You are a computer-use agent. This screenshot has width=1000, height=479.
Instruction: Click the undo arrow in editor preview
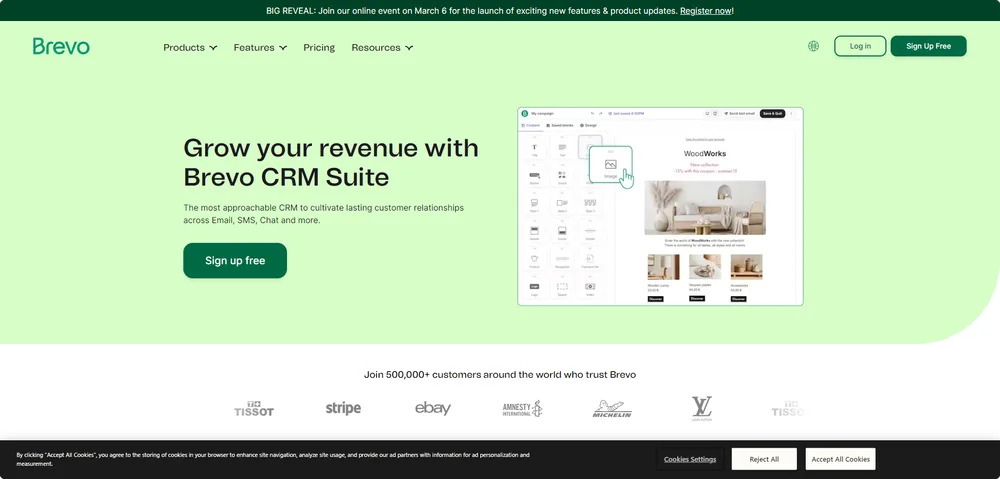point(592,114)
